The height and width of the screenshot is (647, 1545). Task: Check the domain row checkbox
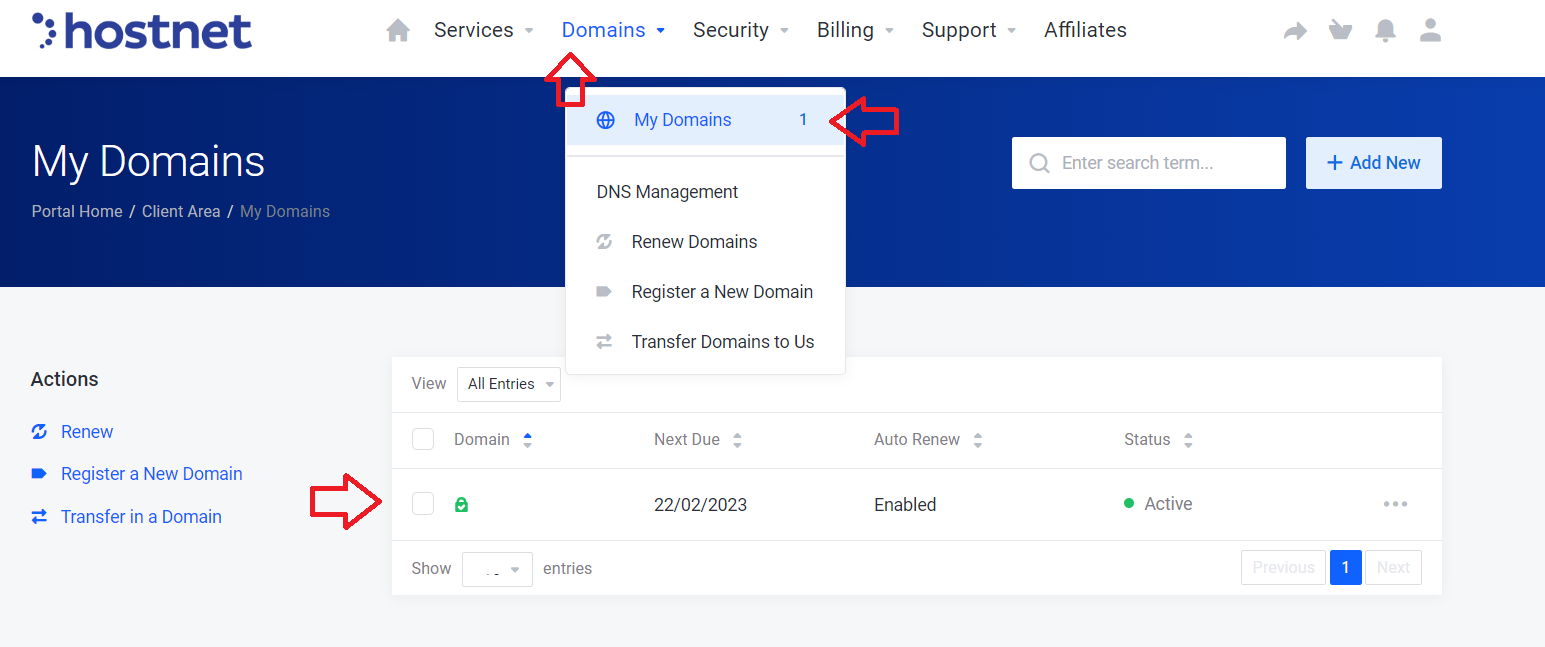[423, 504]
